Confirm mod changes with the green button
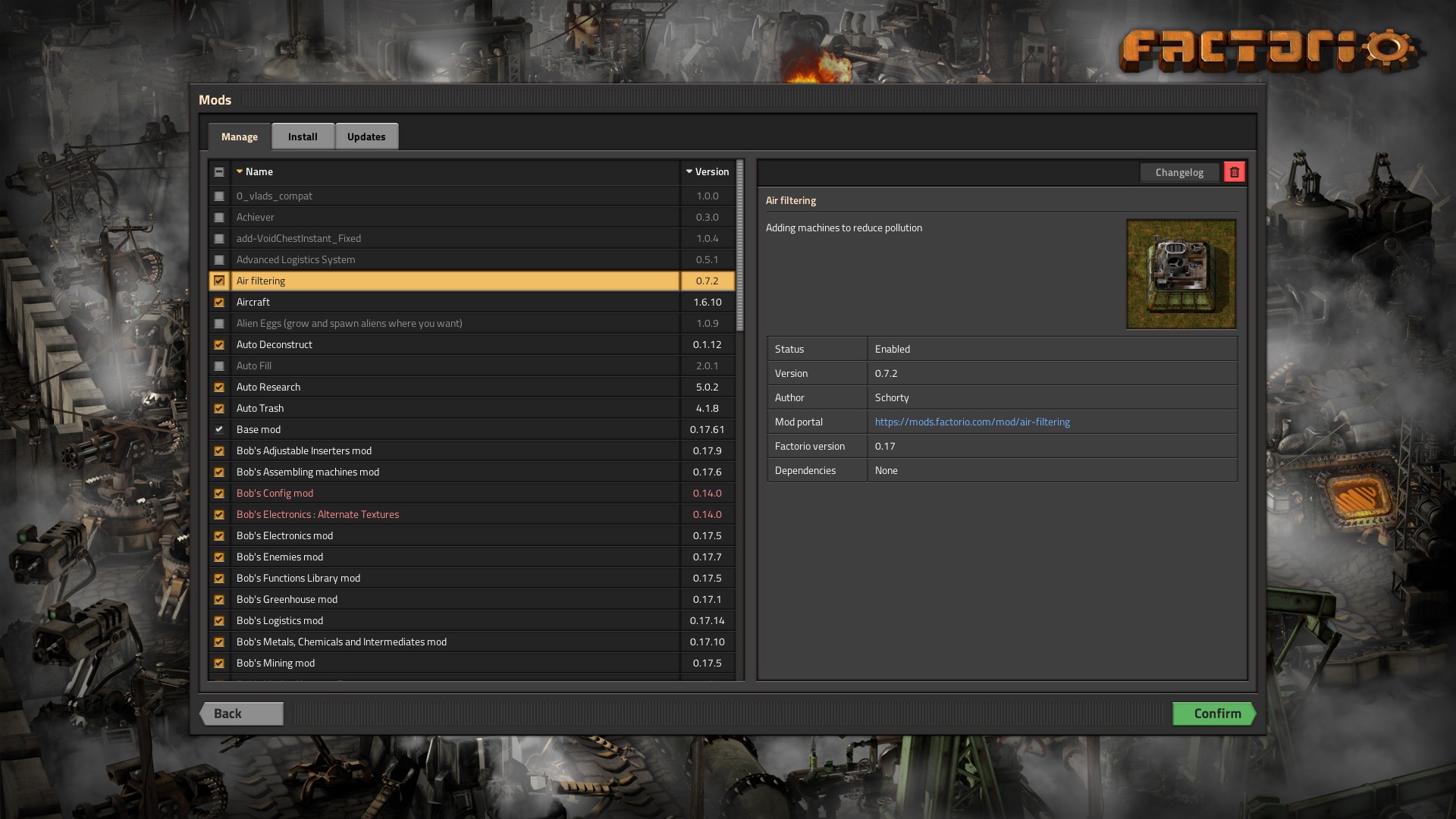The image size is (1456, 819). tap(1214, 714)
